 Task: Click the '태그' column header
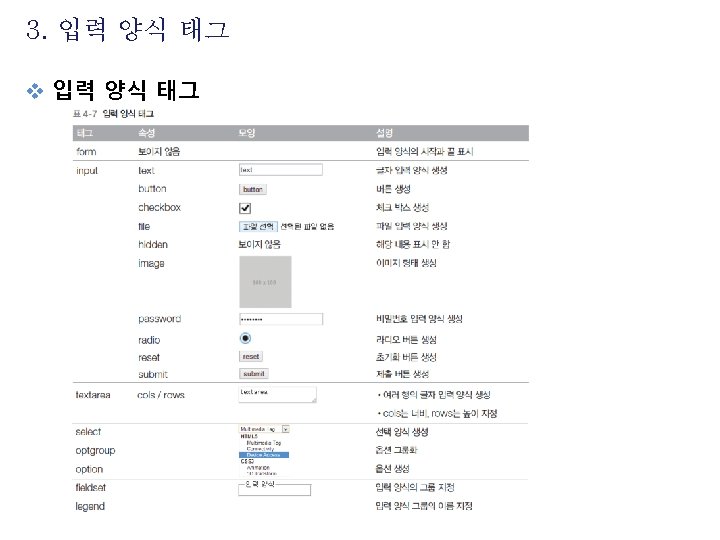[x=84, y=133]
